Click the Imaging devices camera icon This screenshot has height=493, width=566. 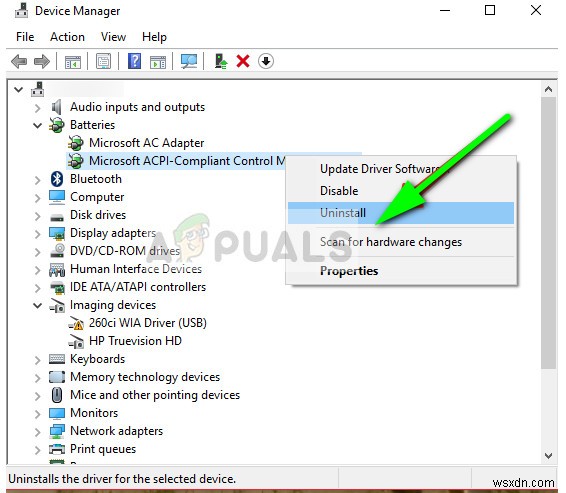pos(57,305)
